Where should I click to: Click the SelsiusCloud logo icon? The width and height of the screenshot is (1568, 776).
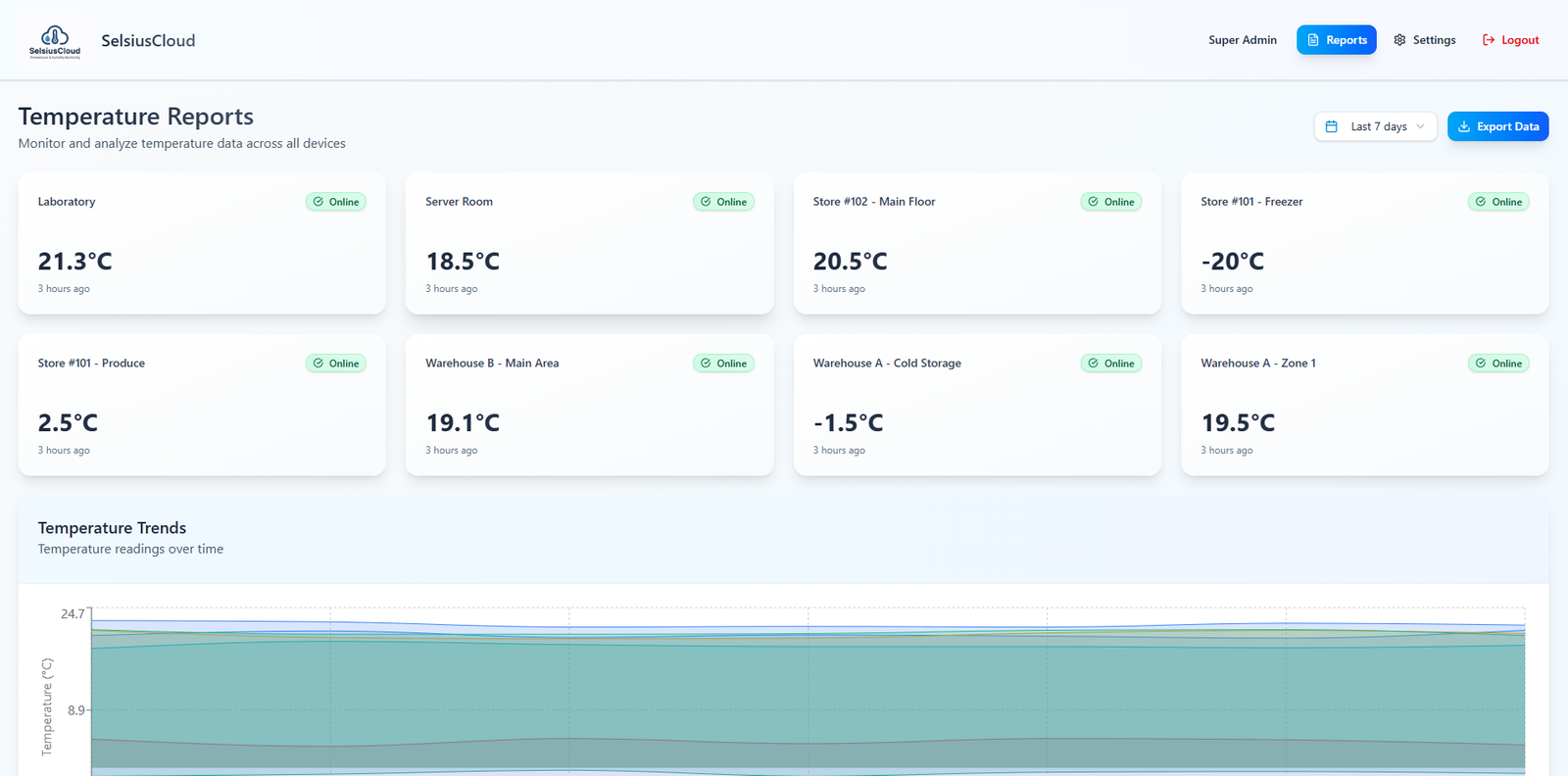pyautogui.click(x=55, y=40)
